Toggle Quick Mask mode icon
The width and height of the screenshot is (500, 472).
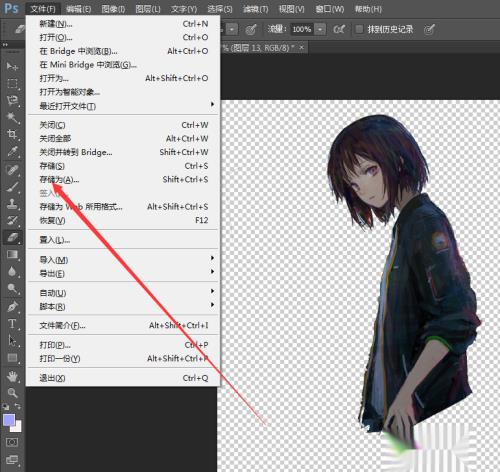[12, 442]
